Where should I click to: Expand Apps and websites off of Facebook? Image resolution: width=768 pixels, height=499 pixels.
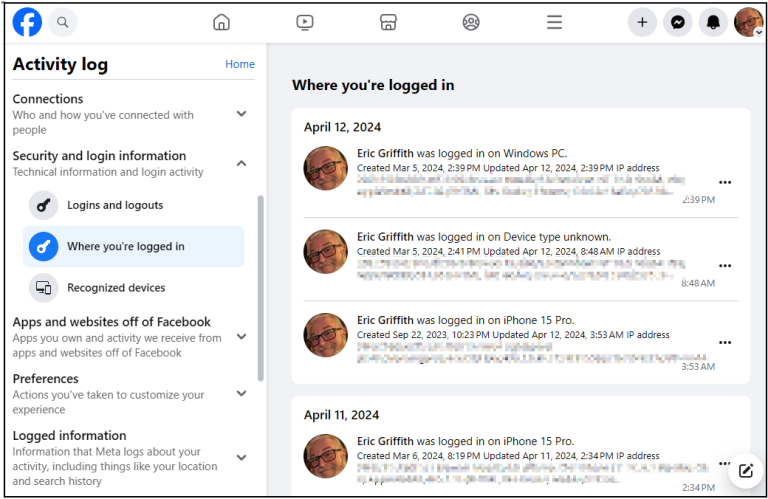click(x=241, y=337)
